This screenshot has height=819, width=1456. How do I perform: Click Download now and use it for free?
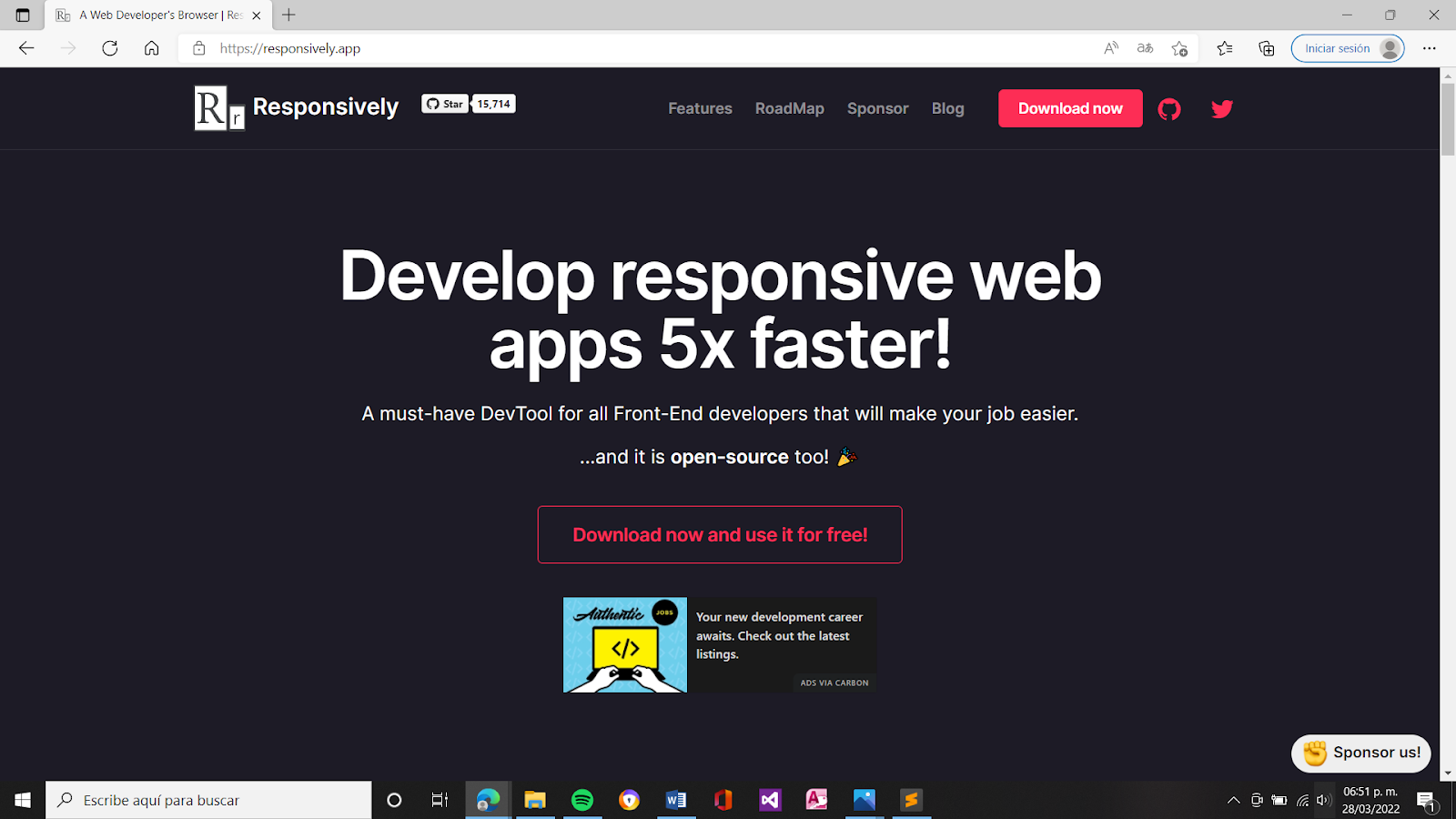click(x=720, y=535)
